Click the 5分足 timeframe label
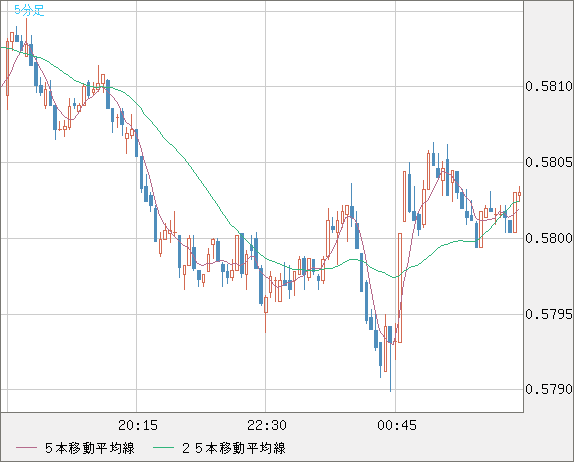Screen dimensions: 574x462 pyautogui.click(x=29, y=10)
